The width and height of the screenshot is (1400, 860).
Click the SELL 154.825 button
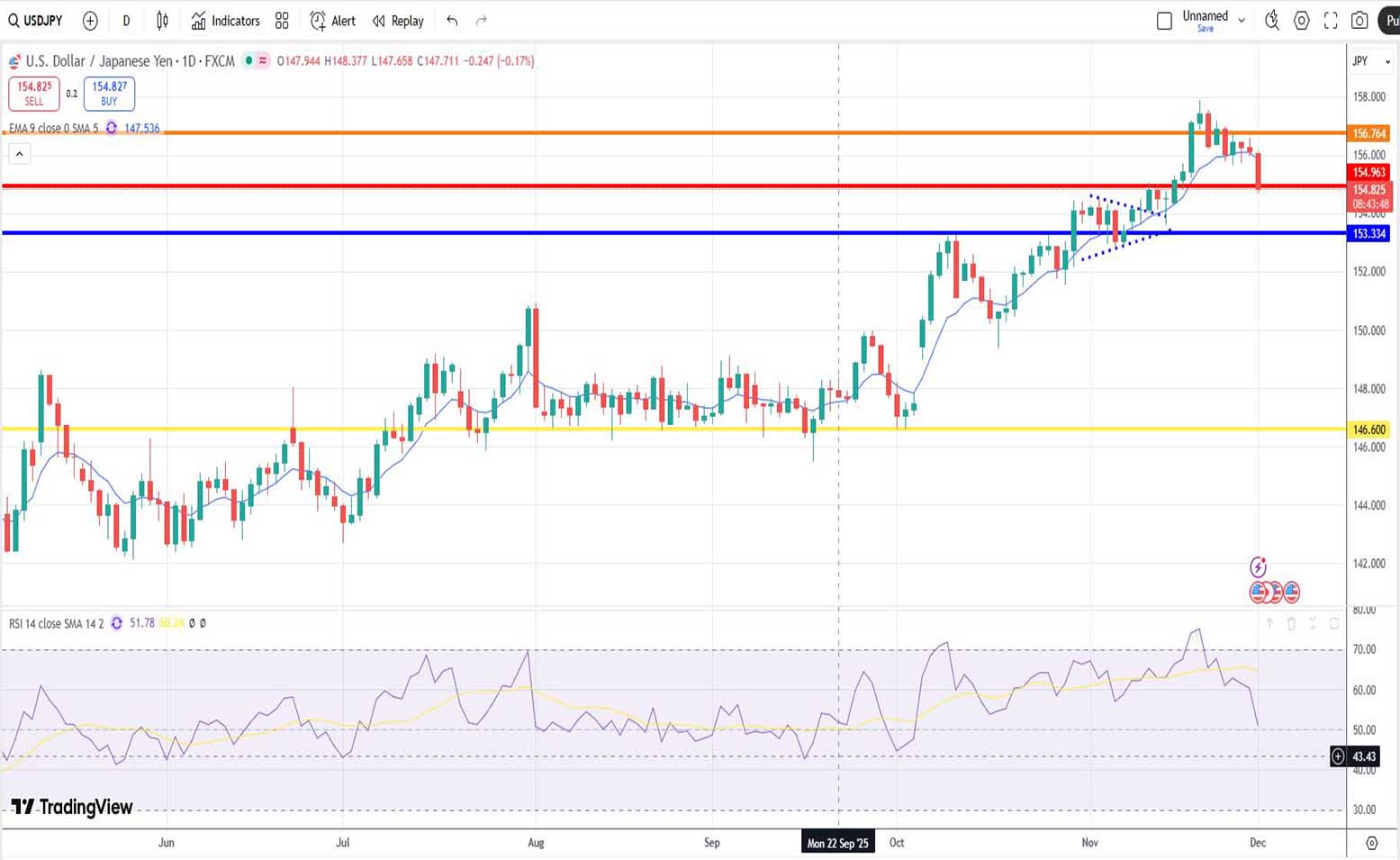click(x=34, y=94)
